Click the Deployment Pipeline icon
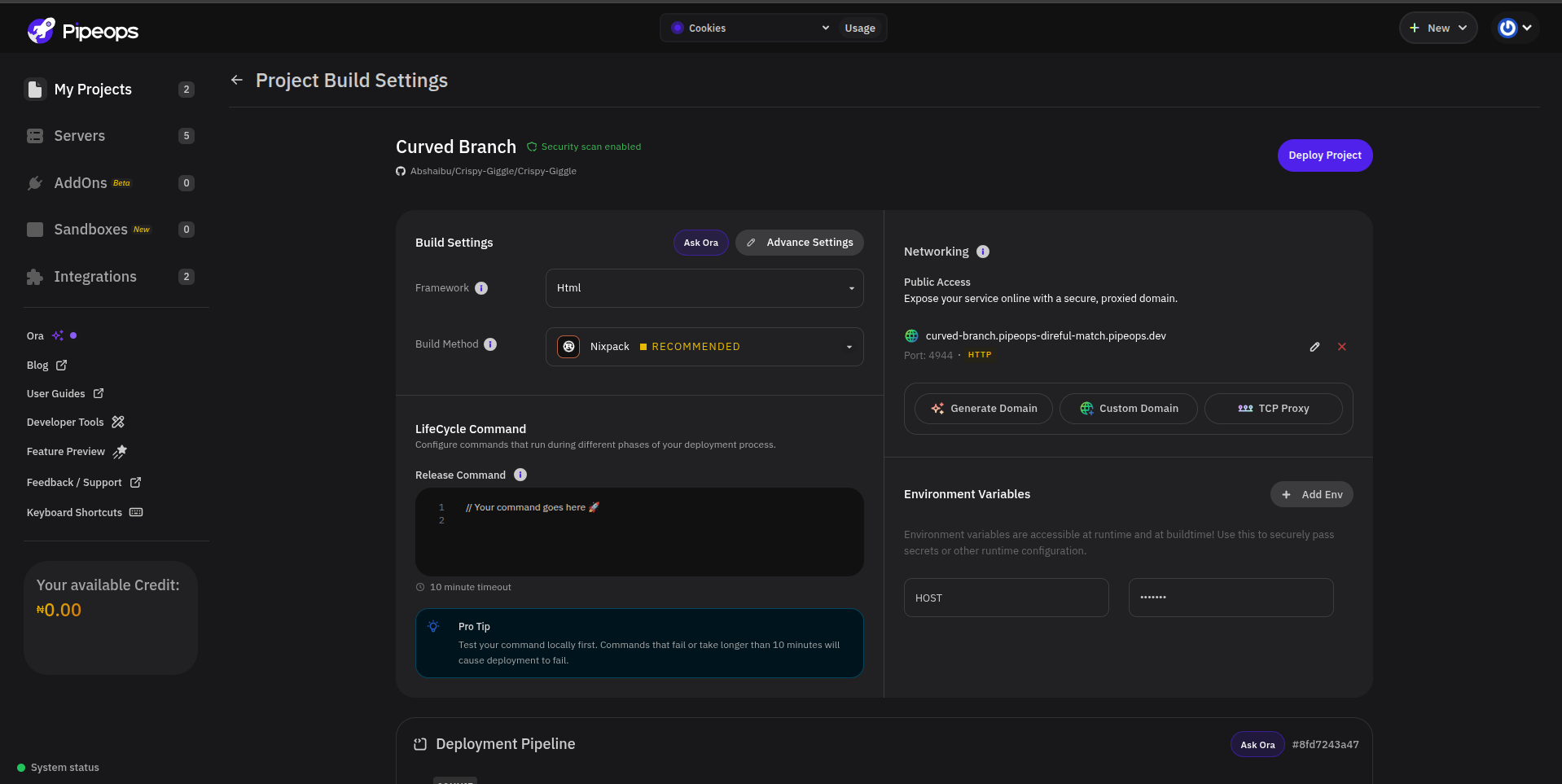Viewport: 1562px width, 784px height. 420,744
